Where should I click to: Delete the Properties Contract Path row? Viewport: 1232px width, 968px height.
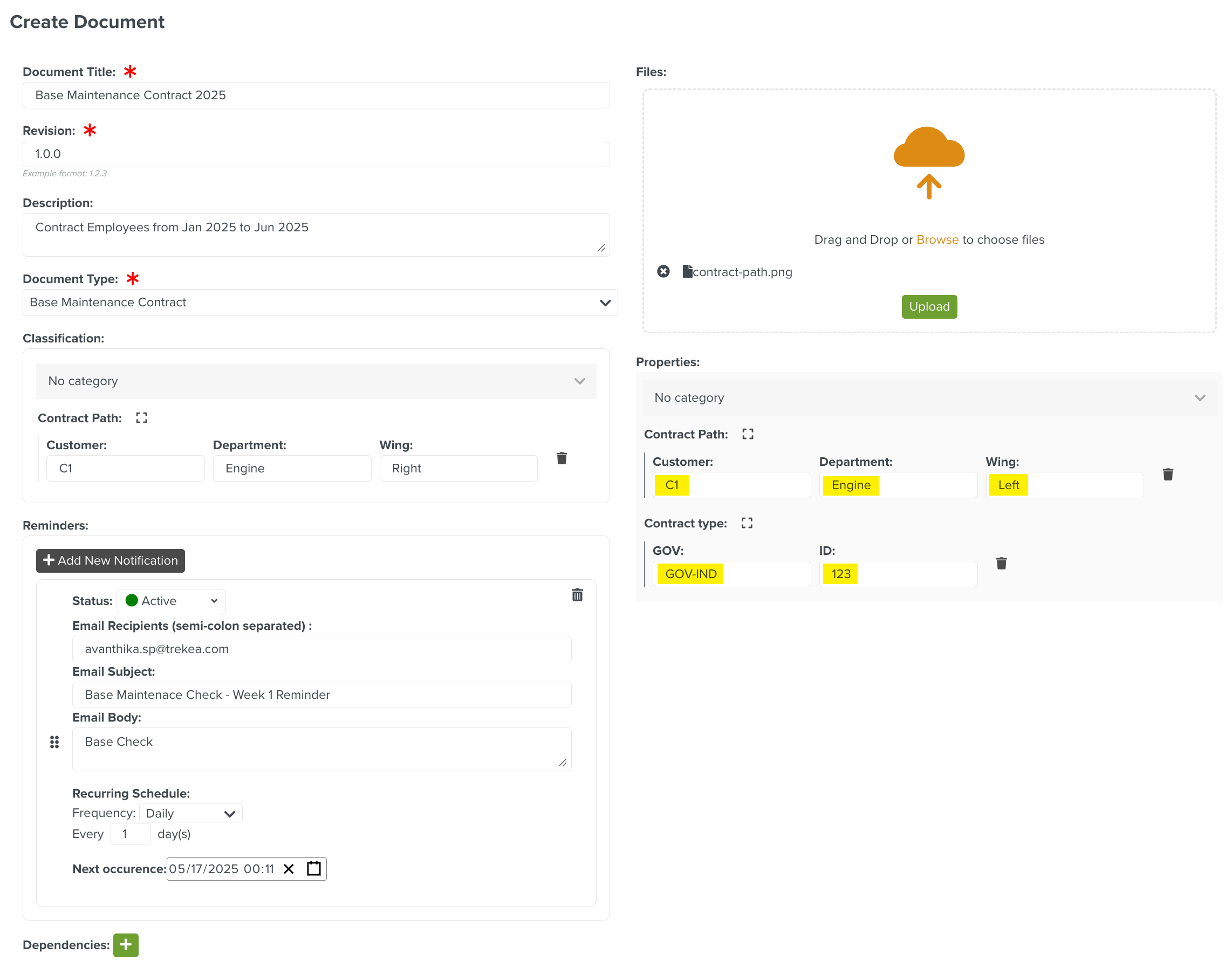[1167, 475]
